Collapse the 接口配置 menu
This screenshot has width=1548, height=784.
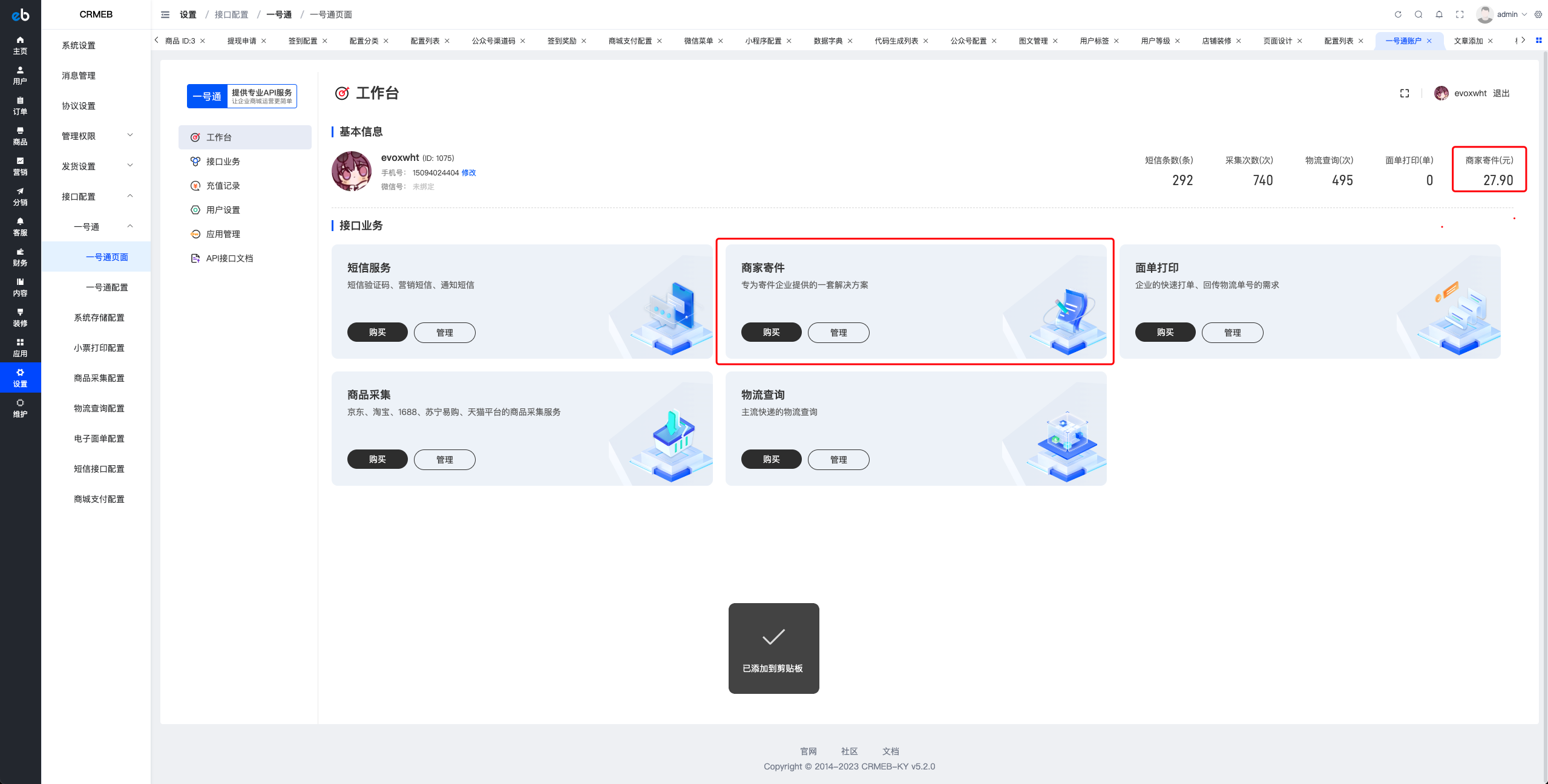coord(97,197)
